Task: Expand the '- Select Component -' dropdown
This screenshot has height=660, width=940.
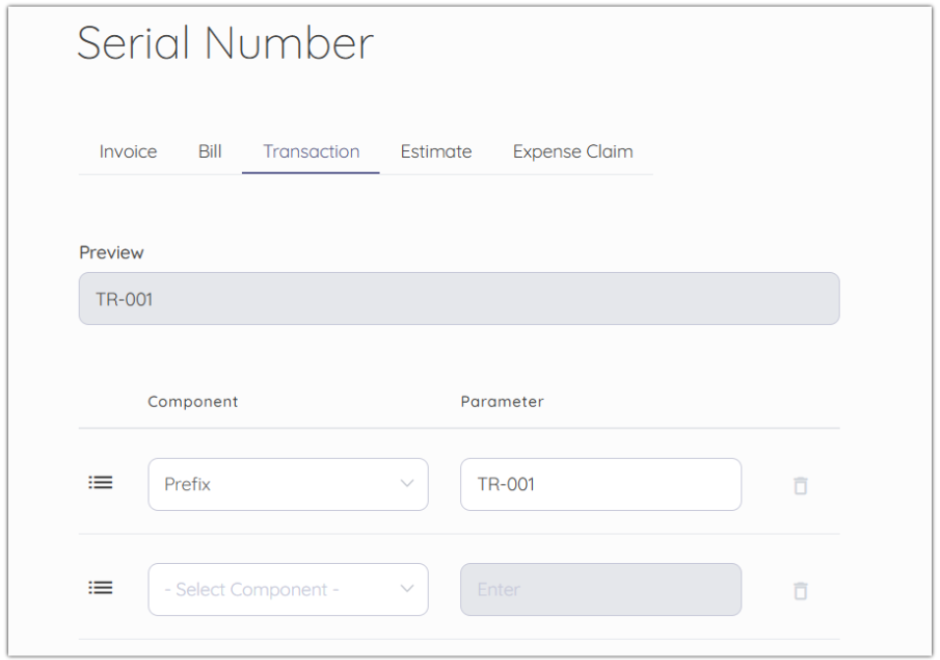Action: tap(287, 589)
